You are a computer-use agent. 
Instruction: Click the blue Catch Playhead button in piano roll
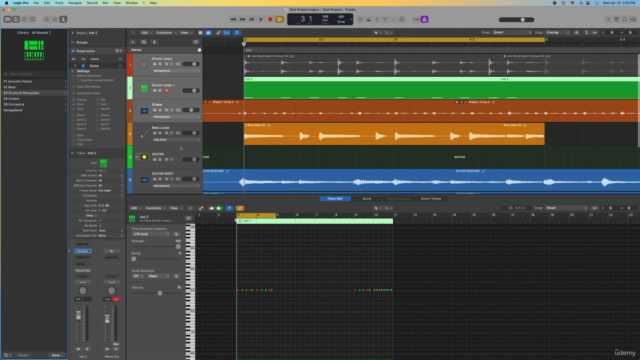click(x=229, y=208)
